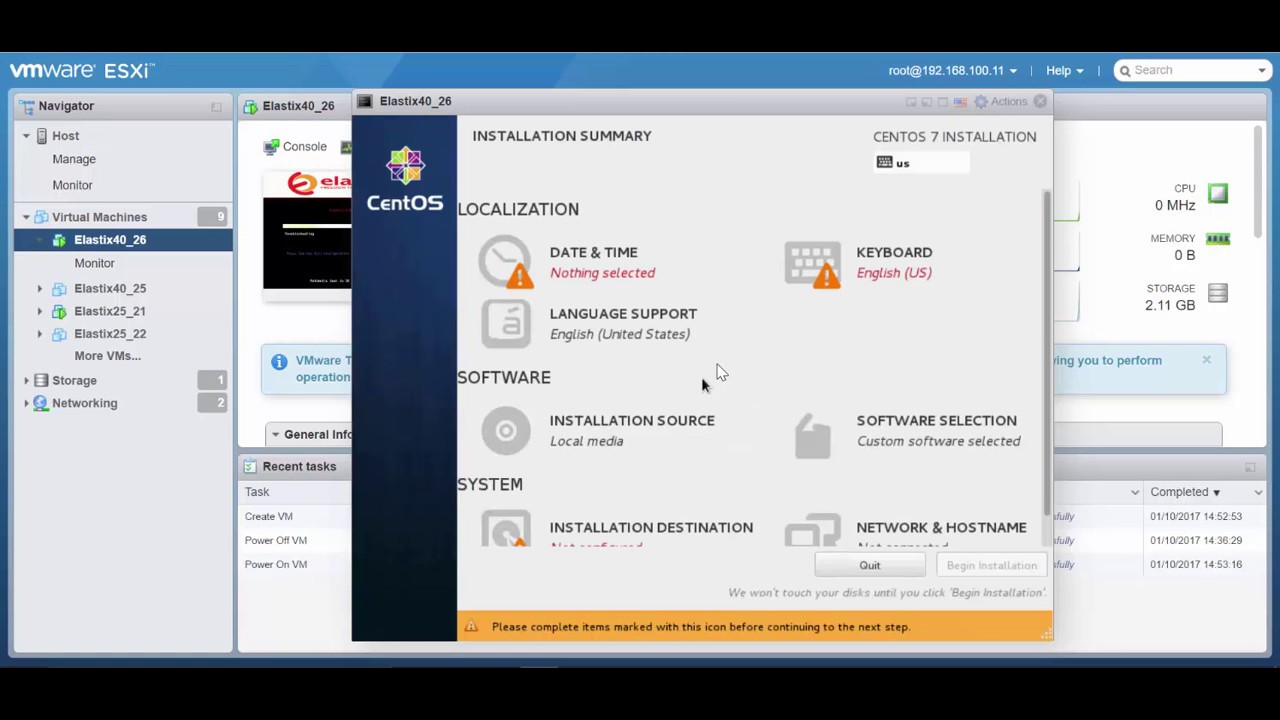Viewport: 1280px width, 720px height.
Task: Click the Console button in VM toolbar
Action: click(295, 147)
